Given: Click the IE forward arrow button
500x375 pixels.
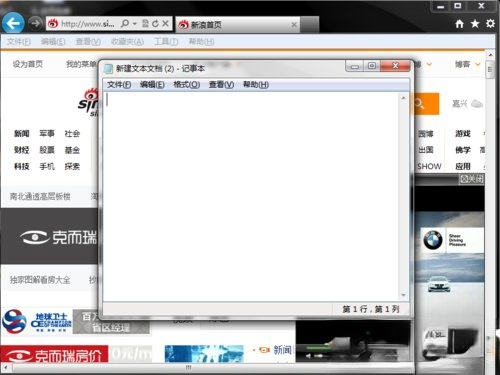Looking at the screenshot, I should point(35,23).
